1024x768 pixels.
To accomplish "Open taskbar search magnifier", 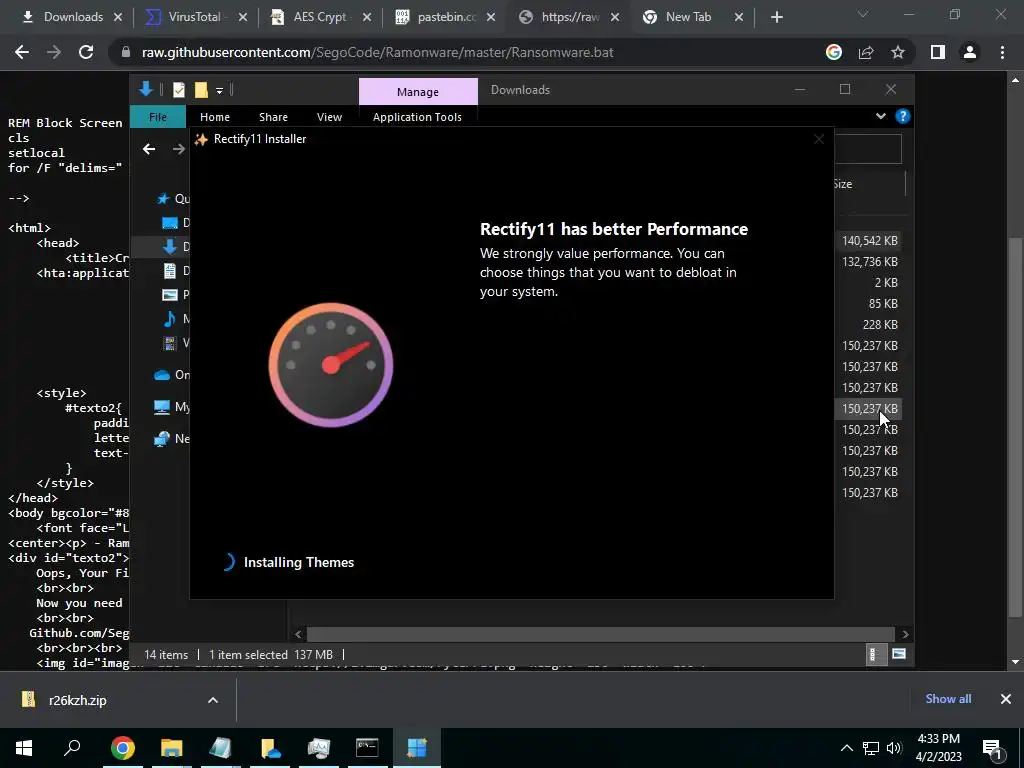I will (x=72, y=748).
